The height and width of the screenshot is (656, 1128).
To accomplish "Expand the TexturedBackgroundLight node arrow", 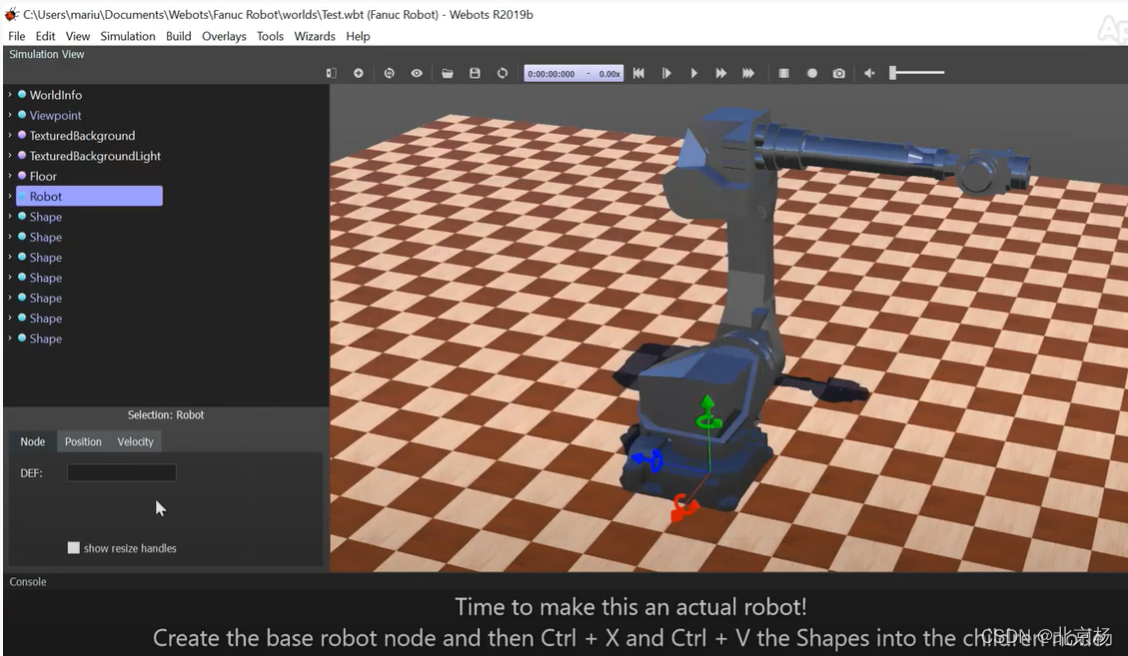I will (x=10, y=155).
